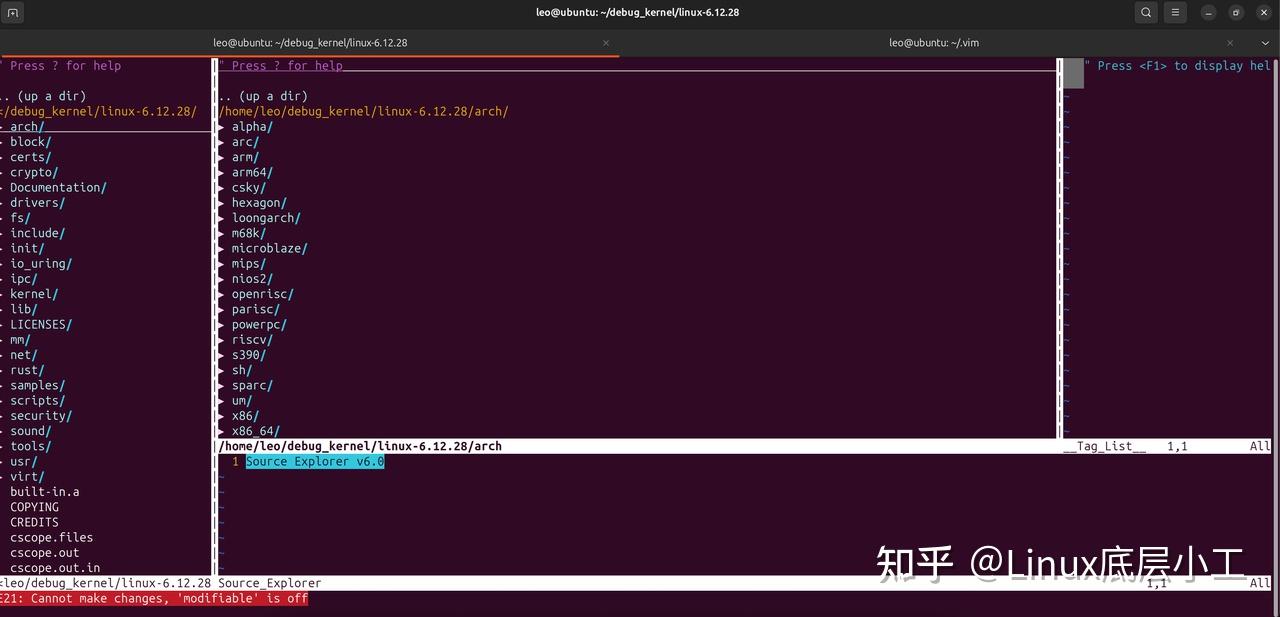
Task: Open the tab list chevron at far right
Action: pyautogui.click(x=1265, y=43)
